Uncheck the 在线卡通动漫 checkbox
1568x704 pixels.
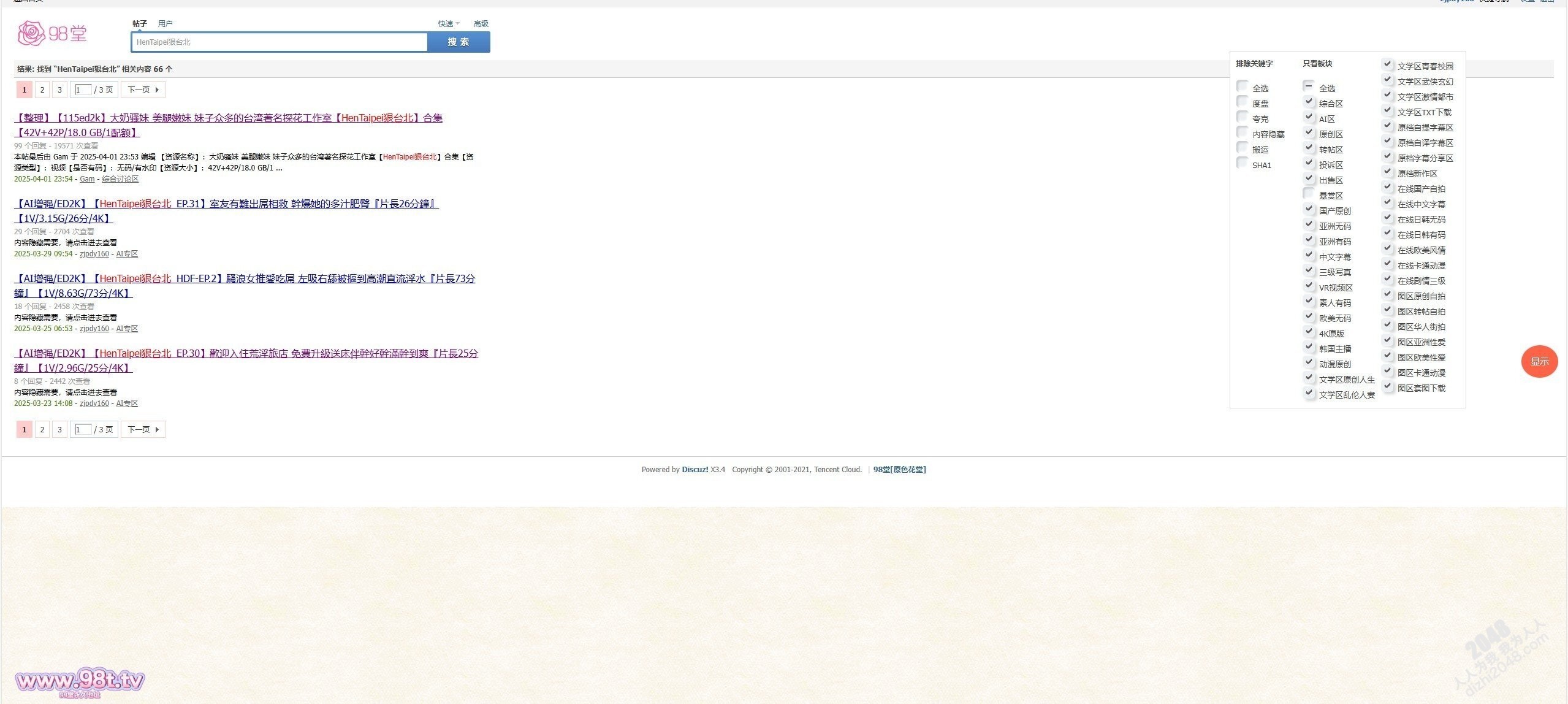point(1388,263)
